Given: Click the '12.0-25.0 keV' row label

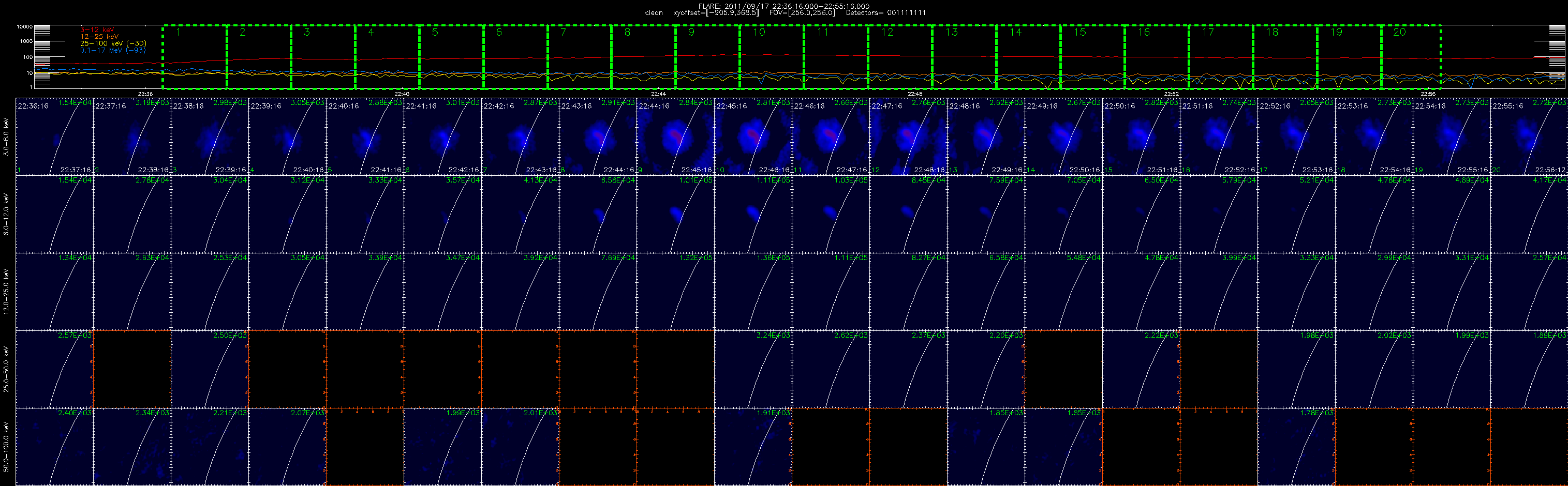Looking at the screenshot, I should tap(6, 292).
